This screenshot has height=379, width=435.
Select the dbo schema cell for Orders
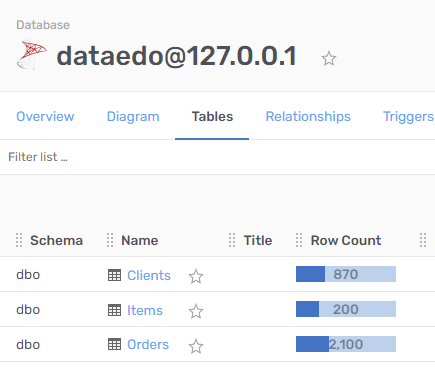(x=28, y=345)
